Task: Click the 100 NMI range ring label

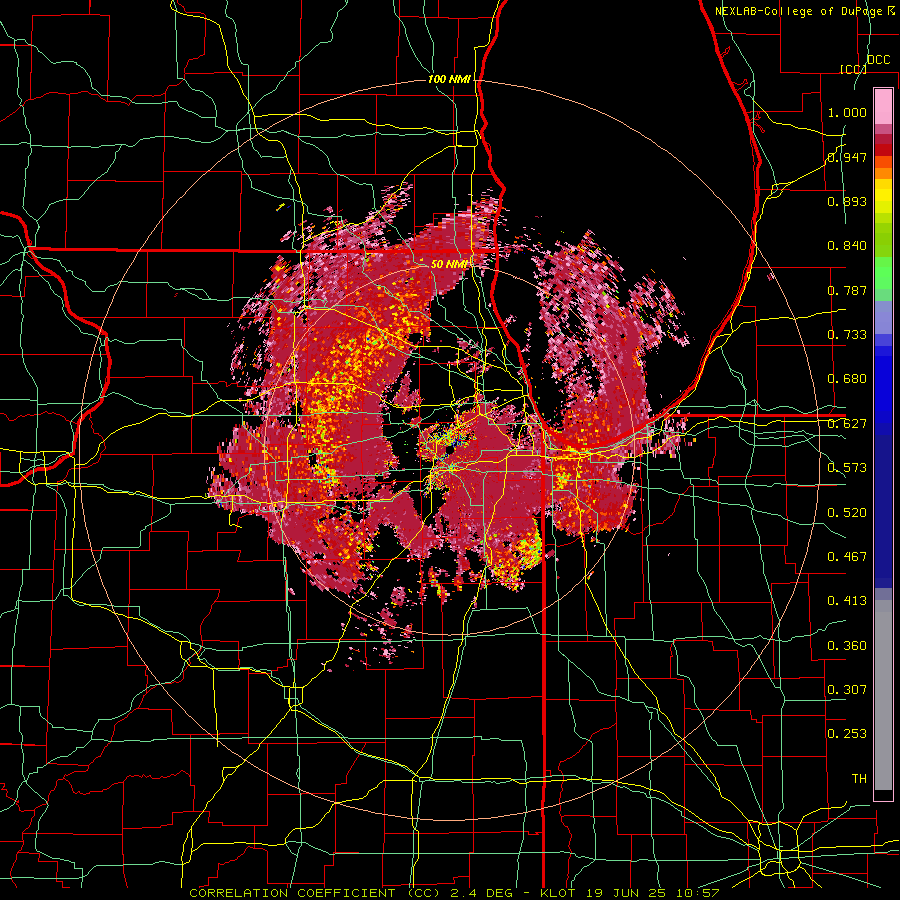Action: pos(449,79)
